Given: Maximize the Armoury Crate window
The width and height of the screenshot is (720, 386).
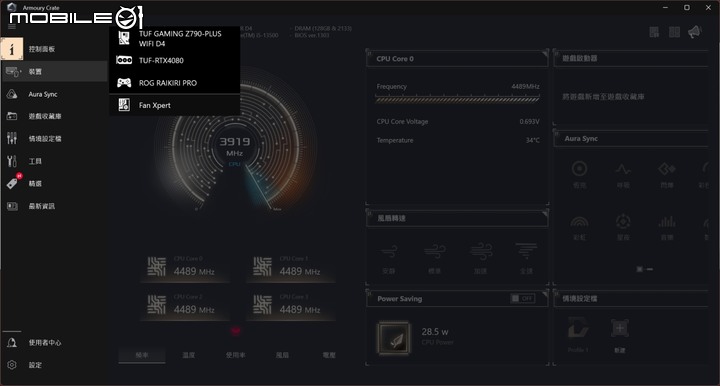Looking at the screenshot, I should pos(687,7).
